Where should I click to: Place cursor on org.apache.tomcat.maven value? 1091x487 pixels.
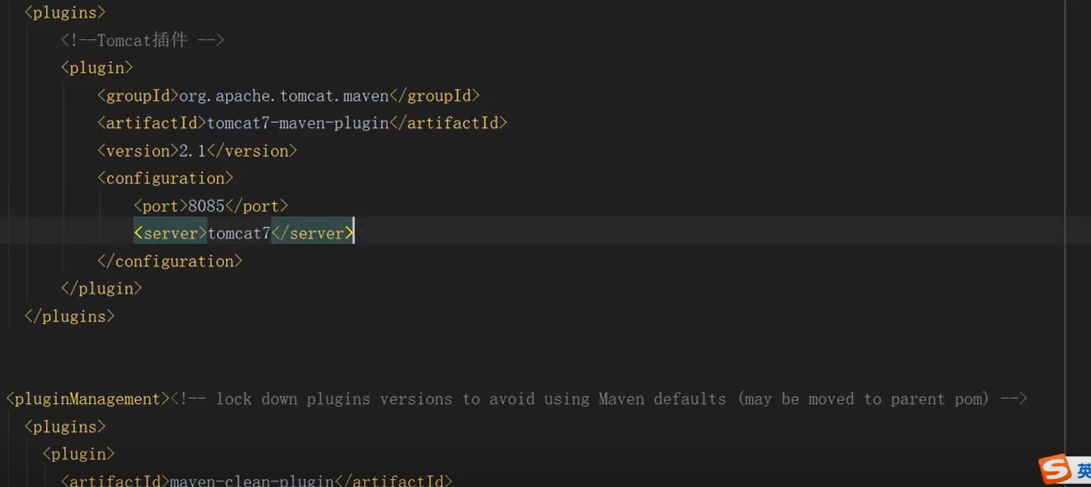[x=284, y=95]
